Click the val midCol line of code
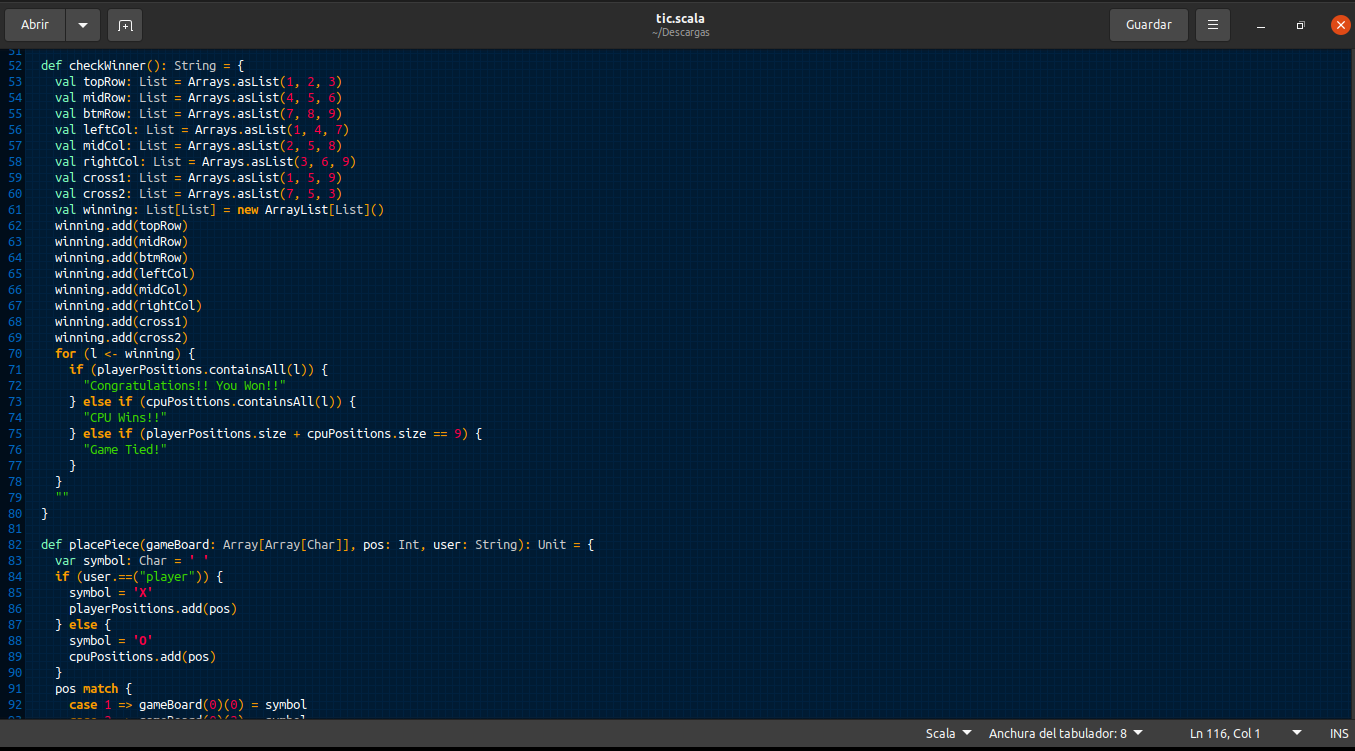The image size is (1355, 751). point(199,146)
